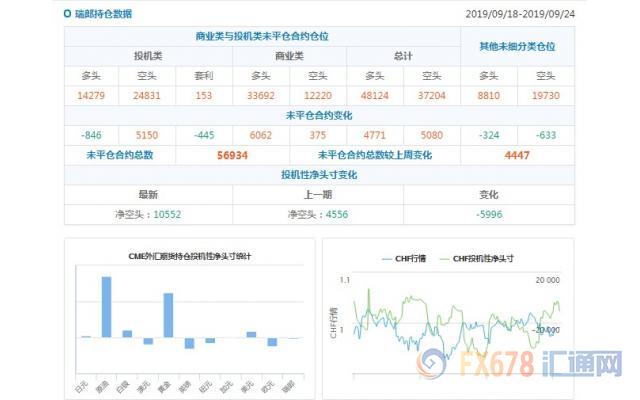Screen dimensions: 640x400
Task: Click the 20 000 right-axis label
Action: (548, 280)
